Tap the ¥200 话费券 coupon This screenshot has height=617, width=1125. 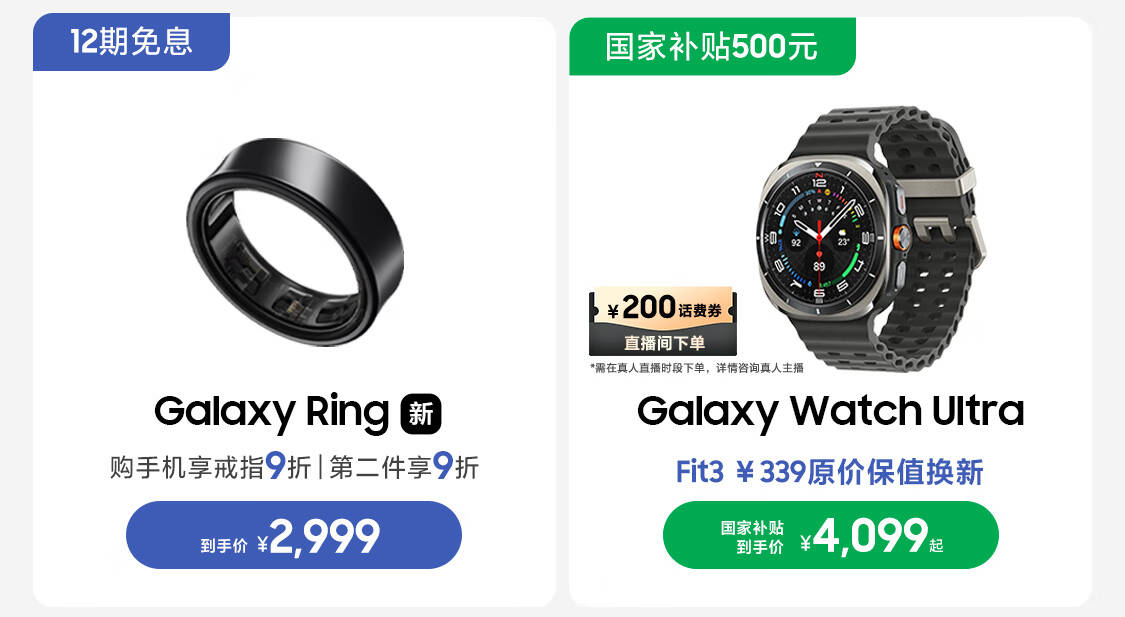[x=663, y=308]
